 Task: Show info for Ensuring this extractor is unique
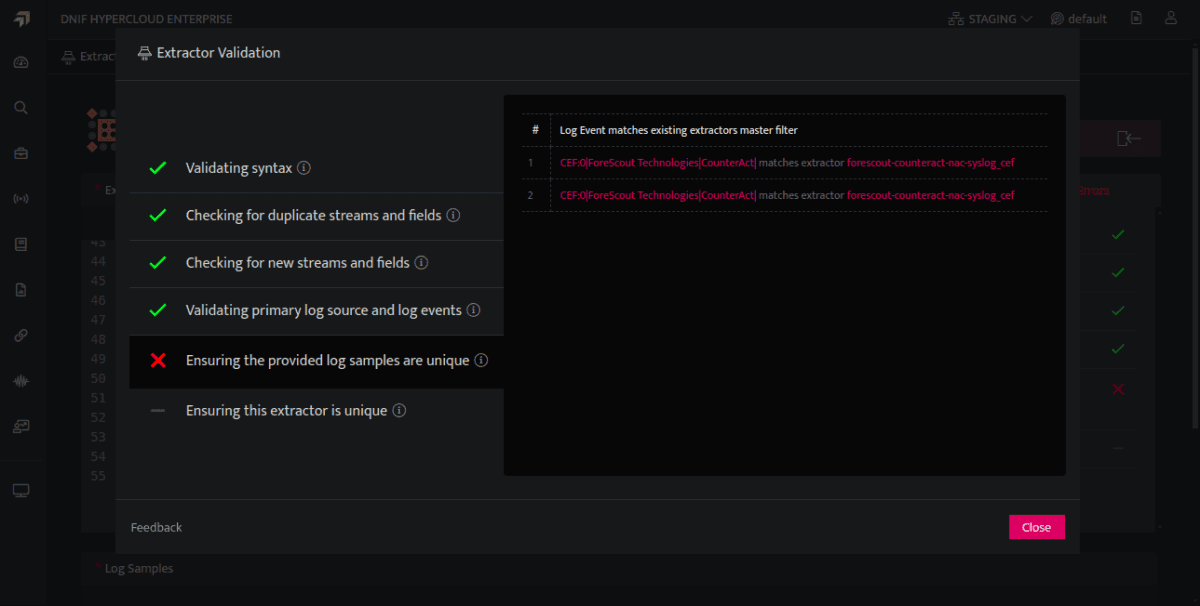(x=399, y=410)
